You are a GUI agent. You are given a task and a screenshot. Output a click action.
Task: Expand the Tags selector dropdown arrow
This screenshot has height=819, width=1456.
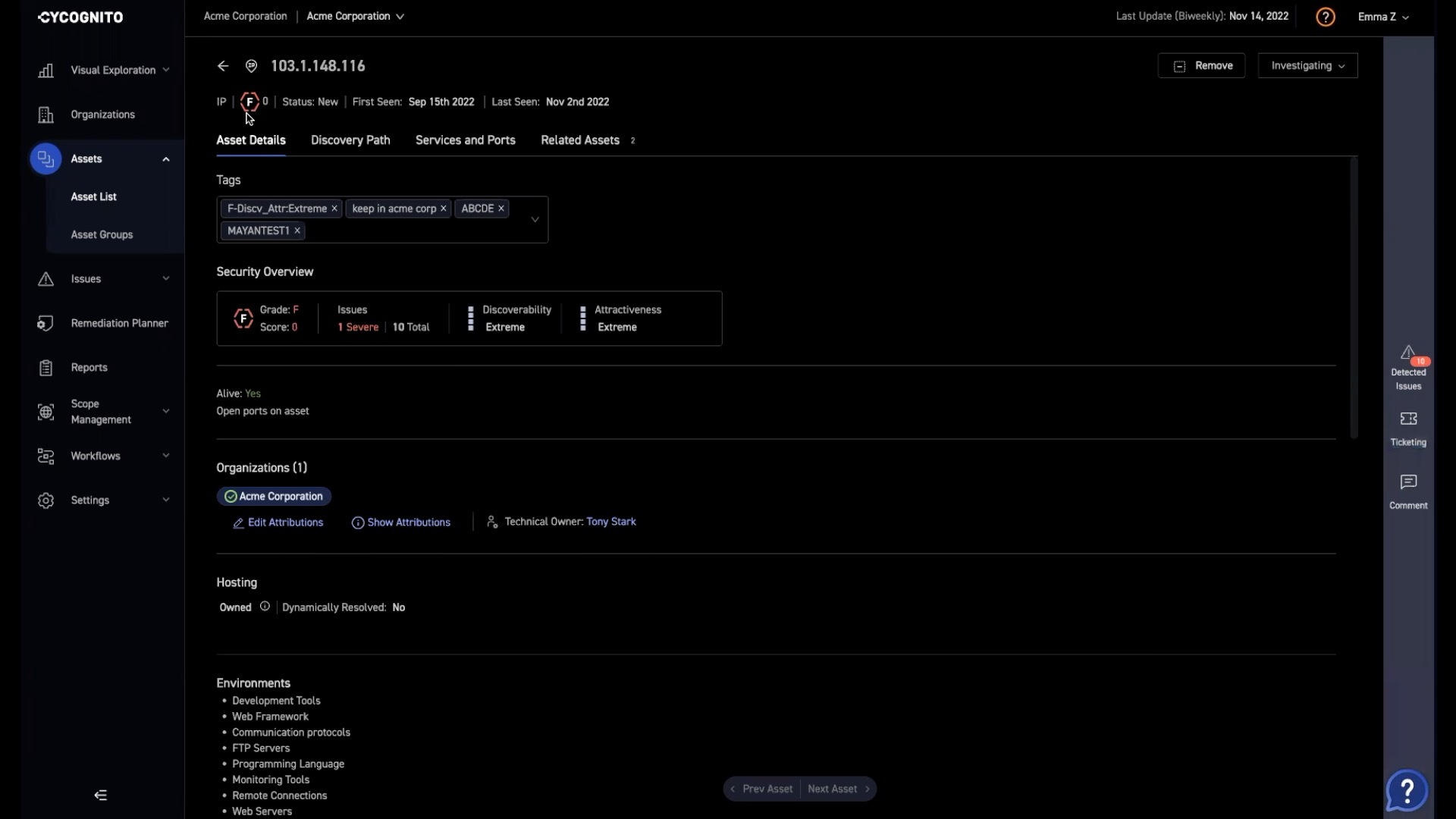point(535,220)
